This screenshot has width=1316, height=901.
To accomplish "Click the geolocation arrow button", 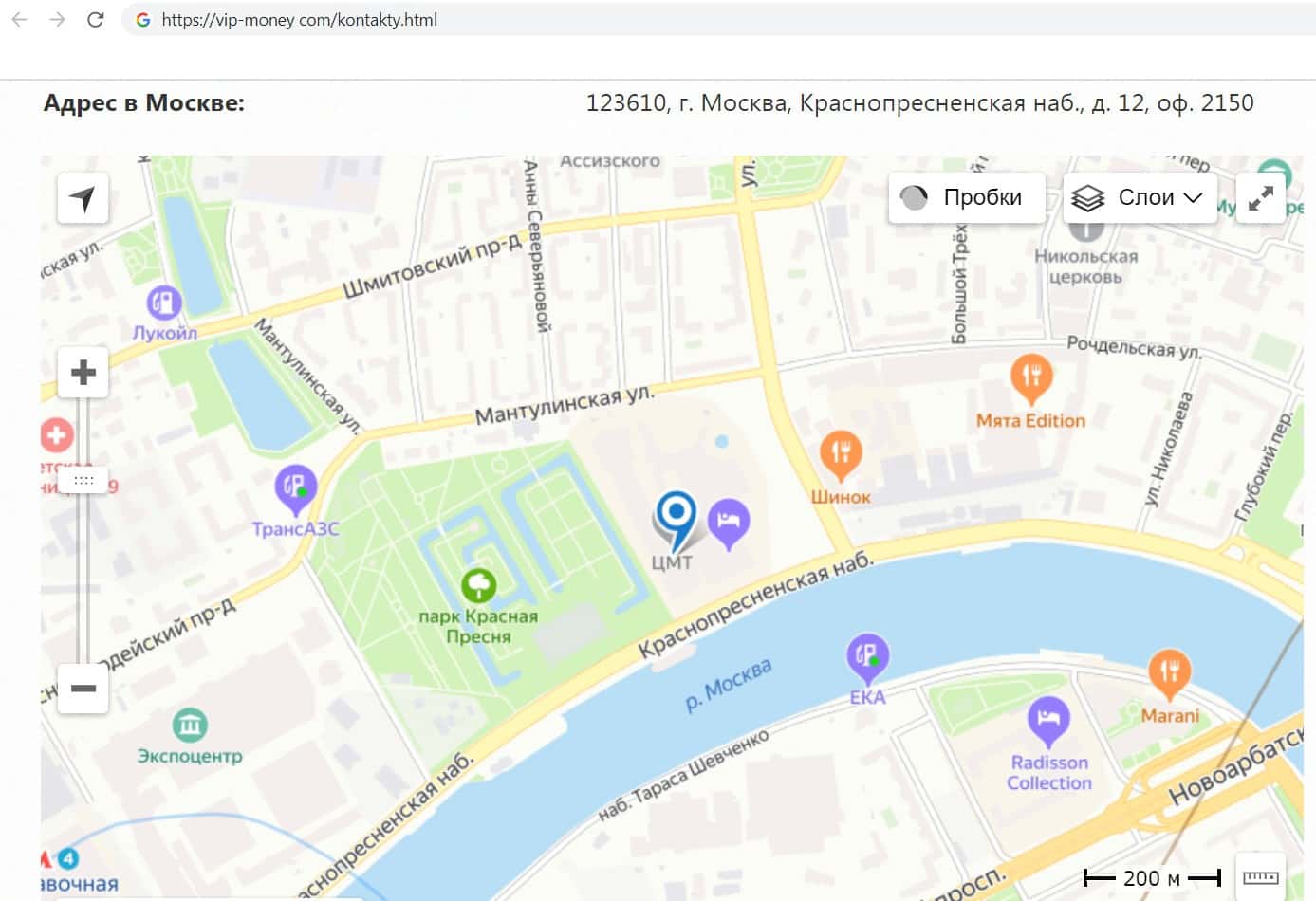I will tap(83, 198).
